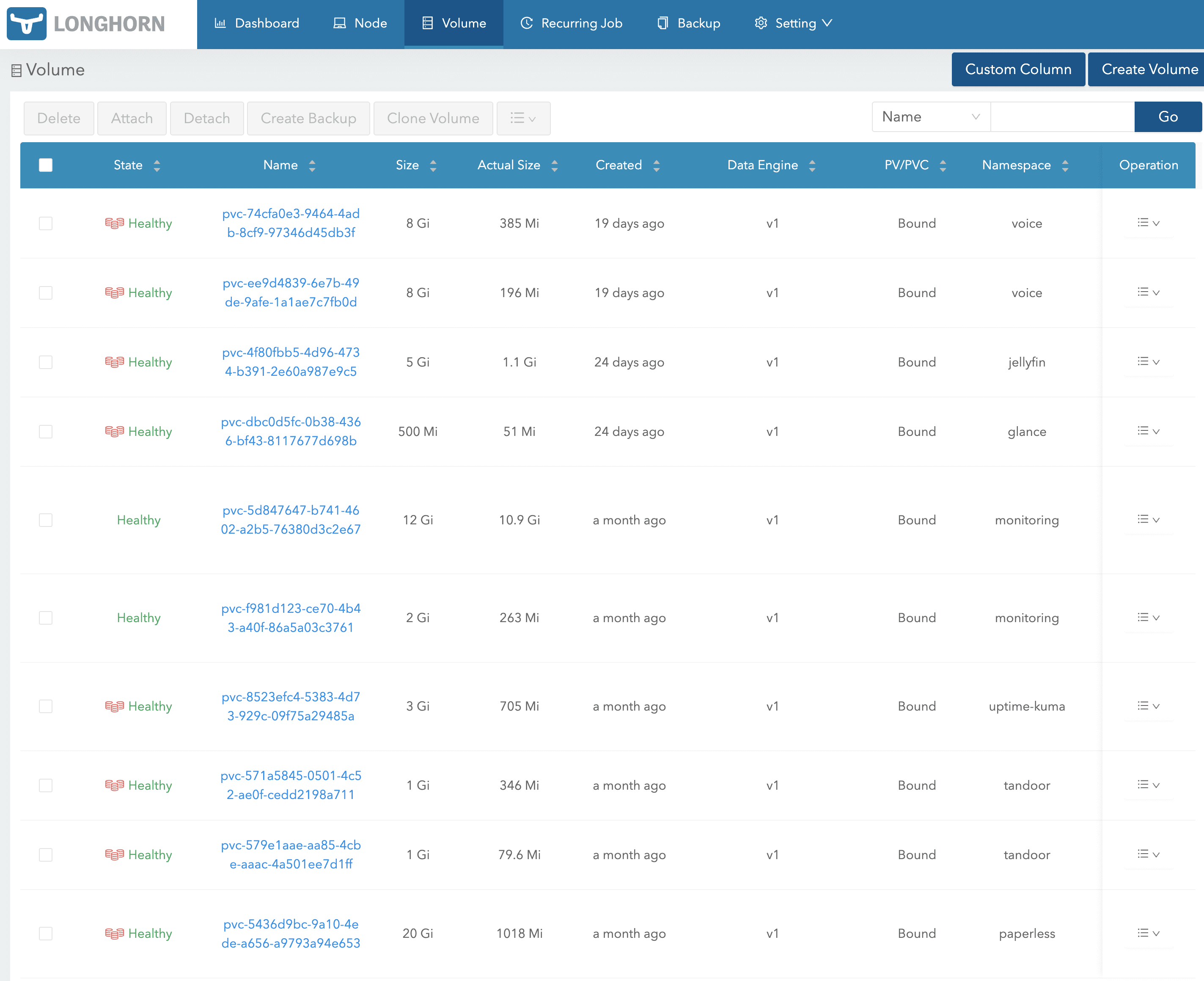The image size is (1204, 981).
Task: Select the Volume tab
Action: (454, 23)
